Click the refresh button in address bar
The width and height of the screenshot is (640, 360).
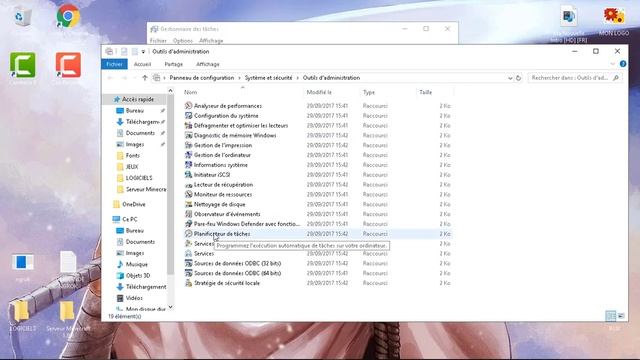click(x=518, y=78)
